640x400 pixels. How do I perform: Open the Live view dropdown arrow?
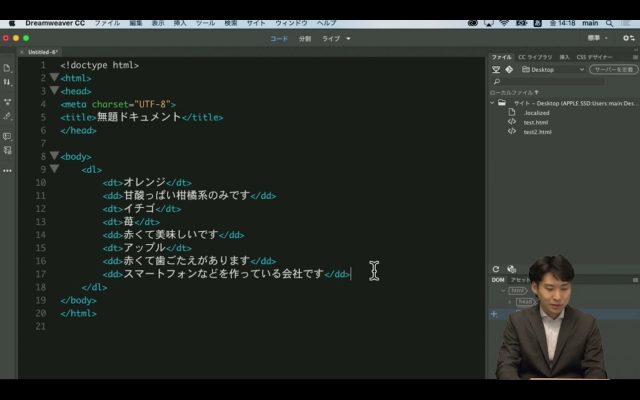348,38
